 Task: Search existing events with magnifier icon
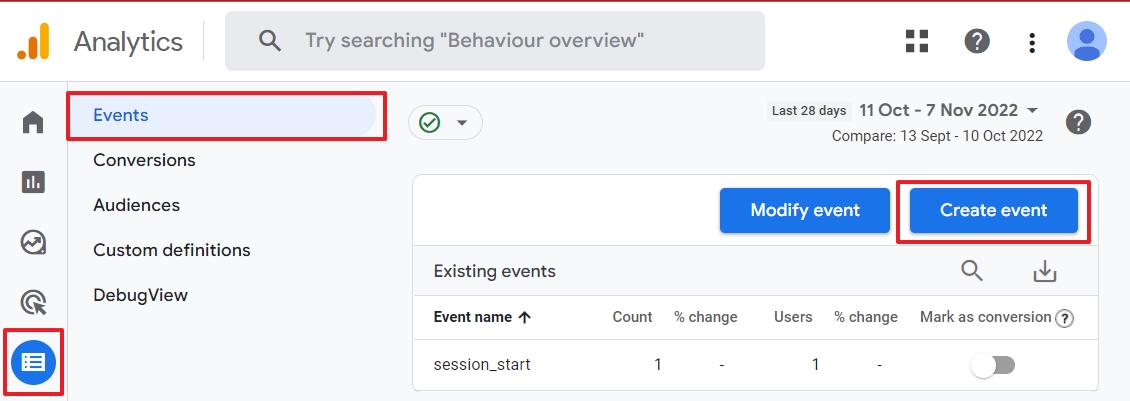[x=972, y=271]
